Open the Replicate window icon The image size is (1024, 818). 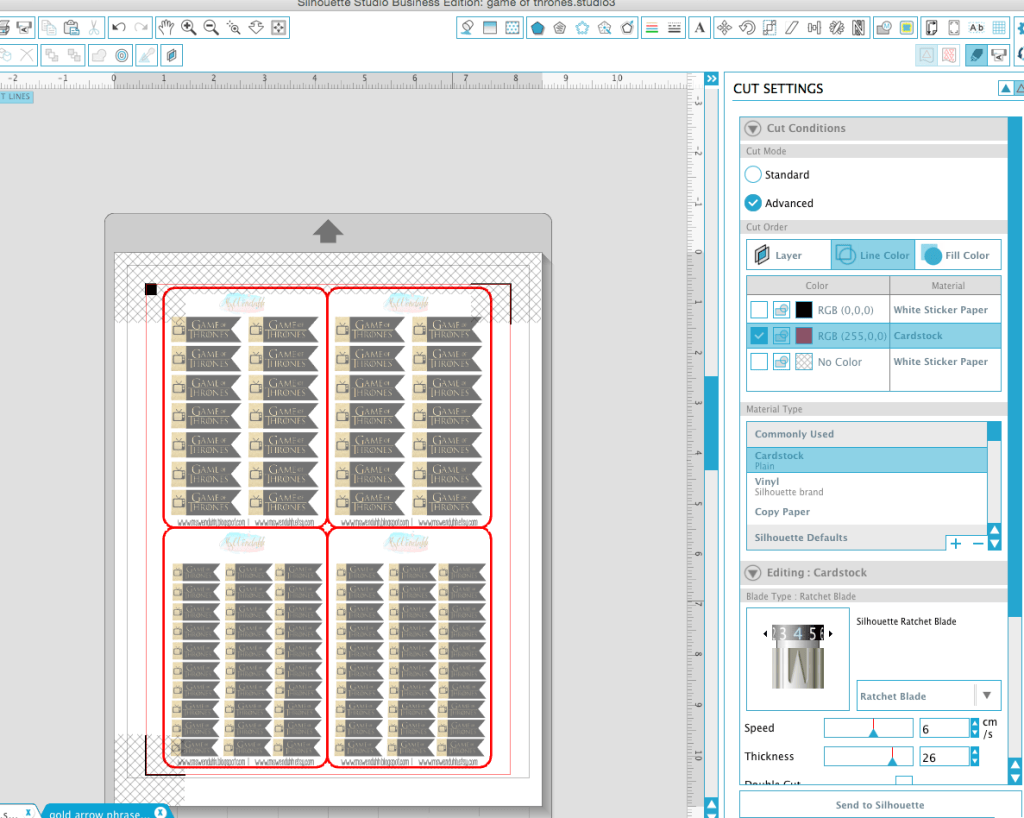point(837,27)
